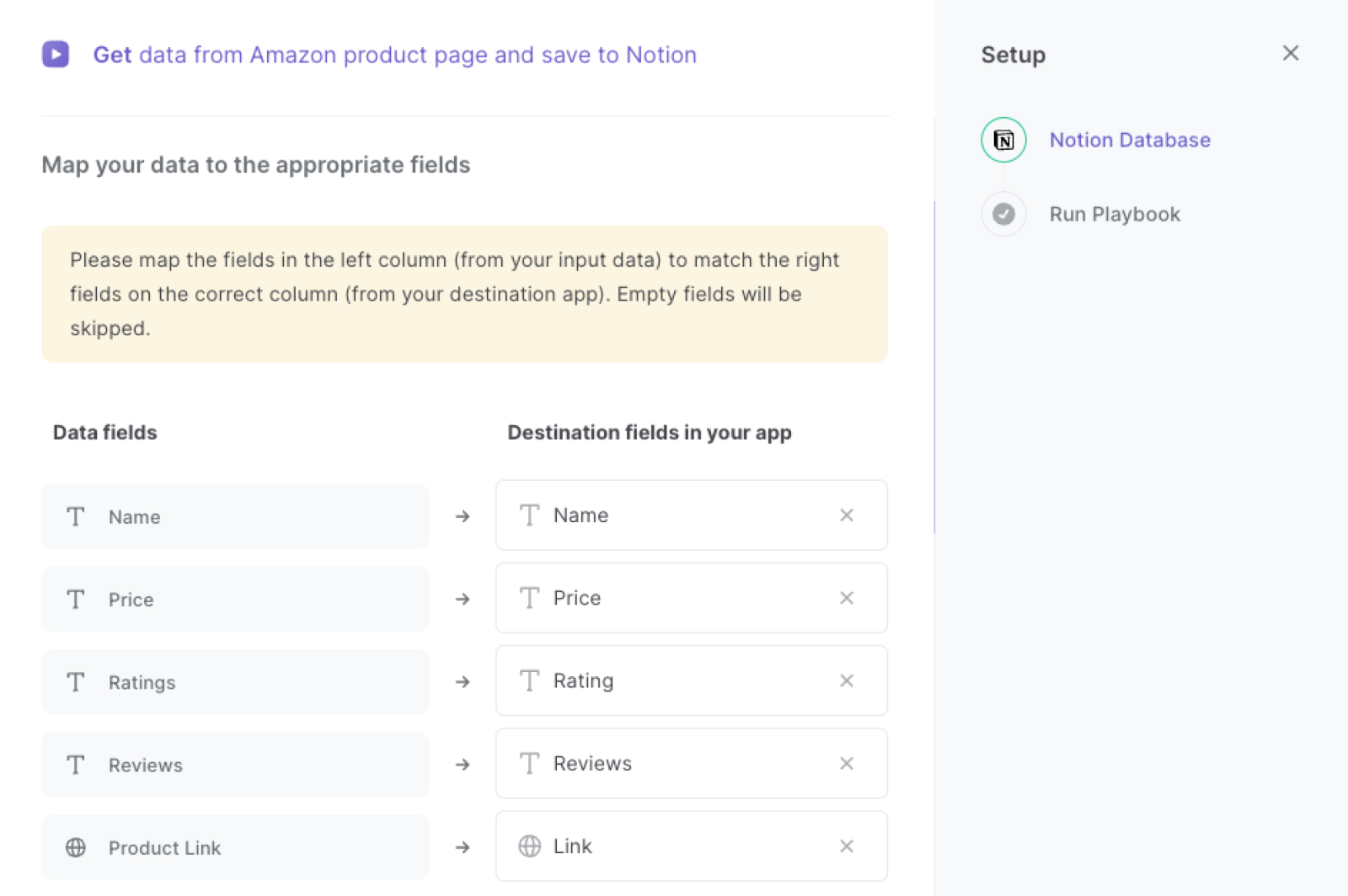Select the Notion Database setup step
Viewport: 1348px width, 896px height.
click(x=1130, y=140)
